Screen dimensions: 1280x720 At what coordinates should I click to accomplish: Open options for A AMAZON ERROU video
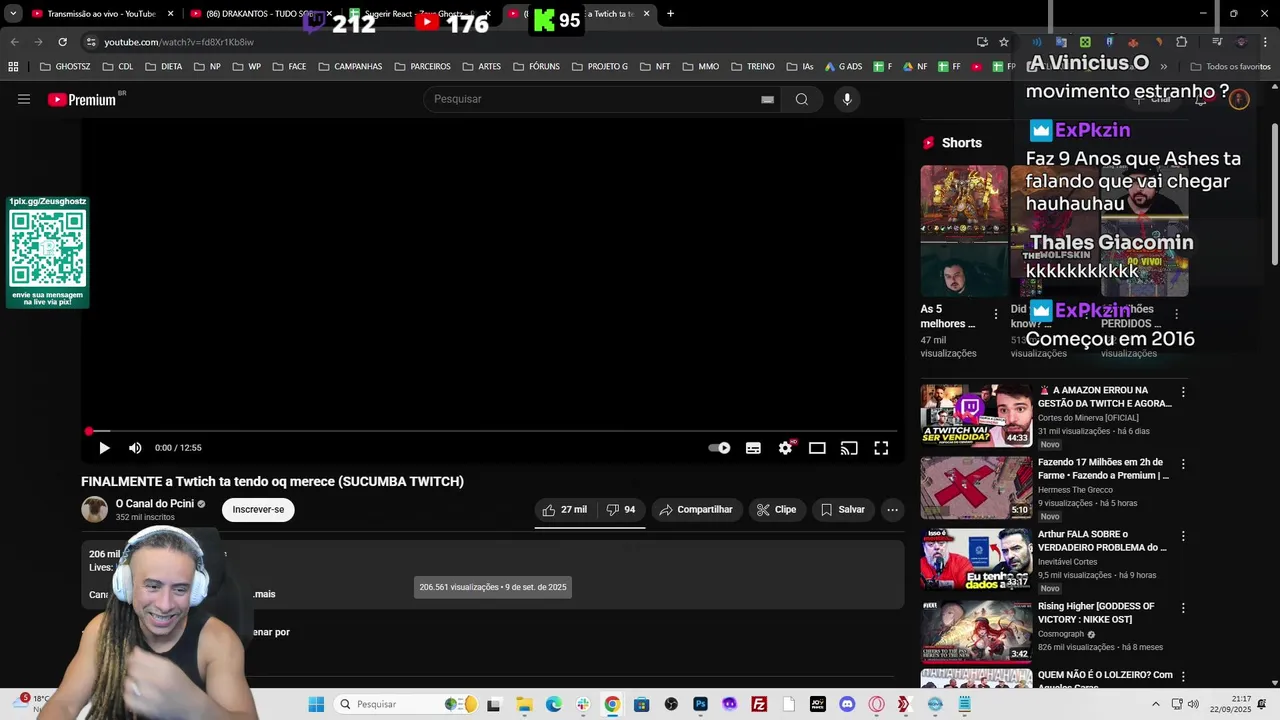pyautogui.click(x=1183, y=392)
